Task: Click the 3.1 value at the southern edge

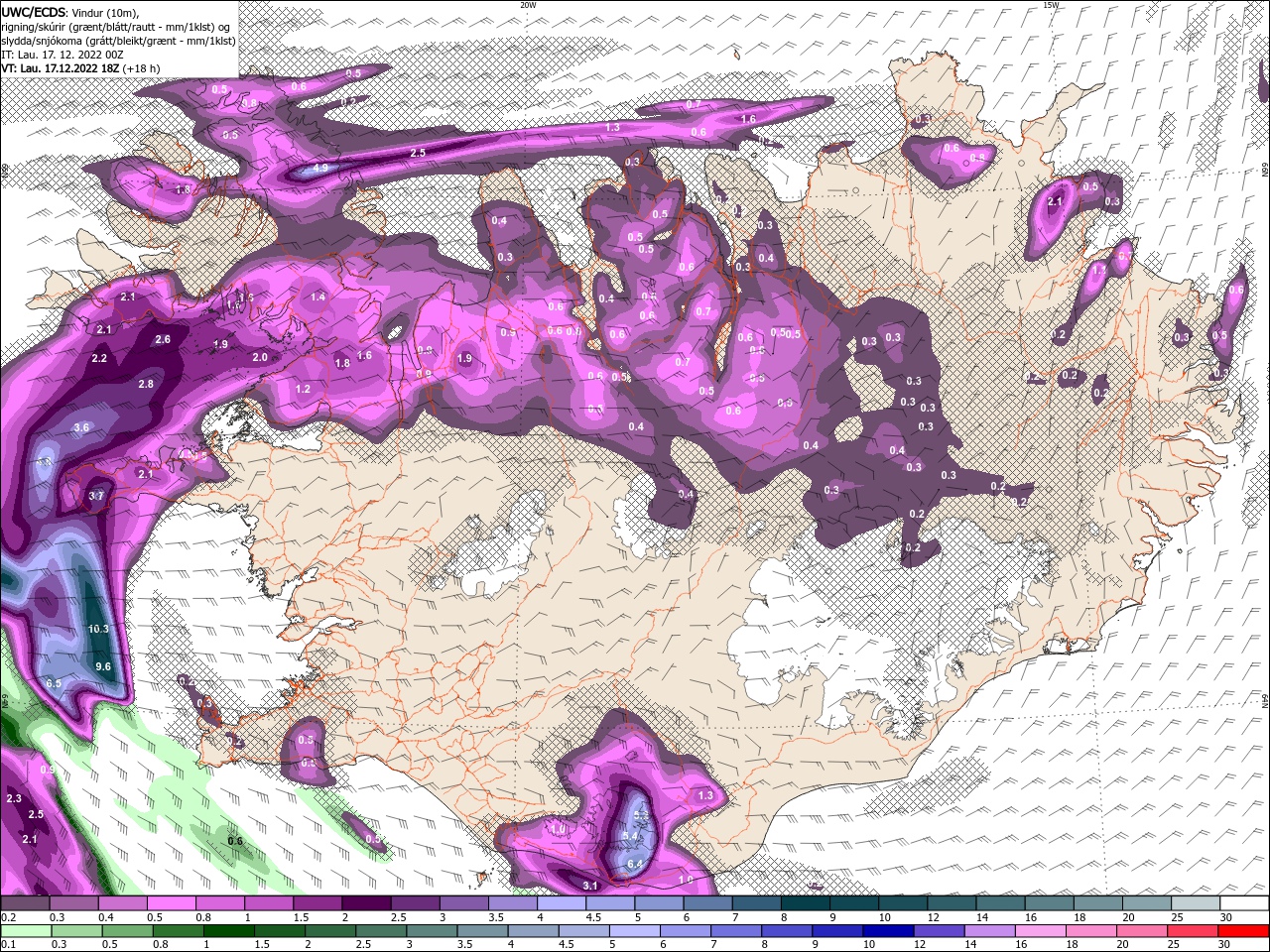Action: point(589,886)
